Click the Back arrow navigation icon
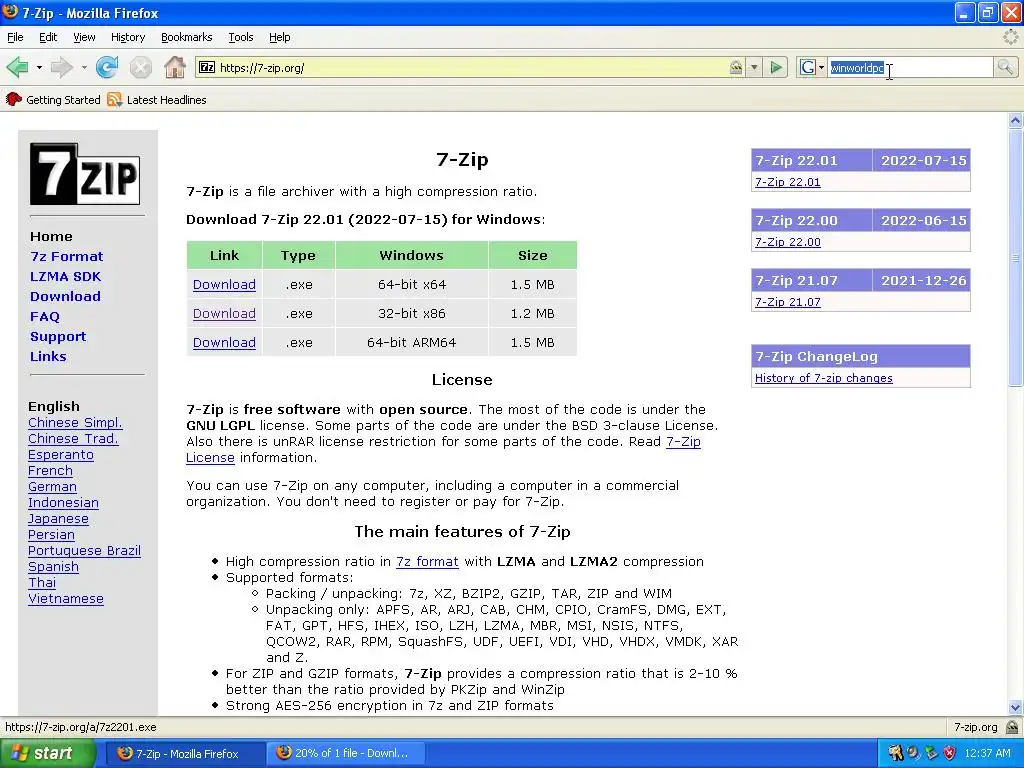 [17, 67]
